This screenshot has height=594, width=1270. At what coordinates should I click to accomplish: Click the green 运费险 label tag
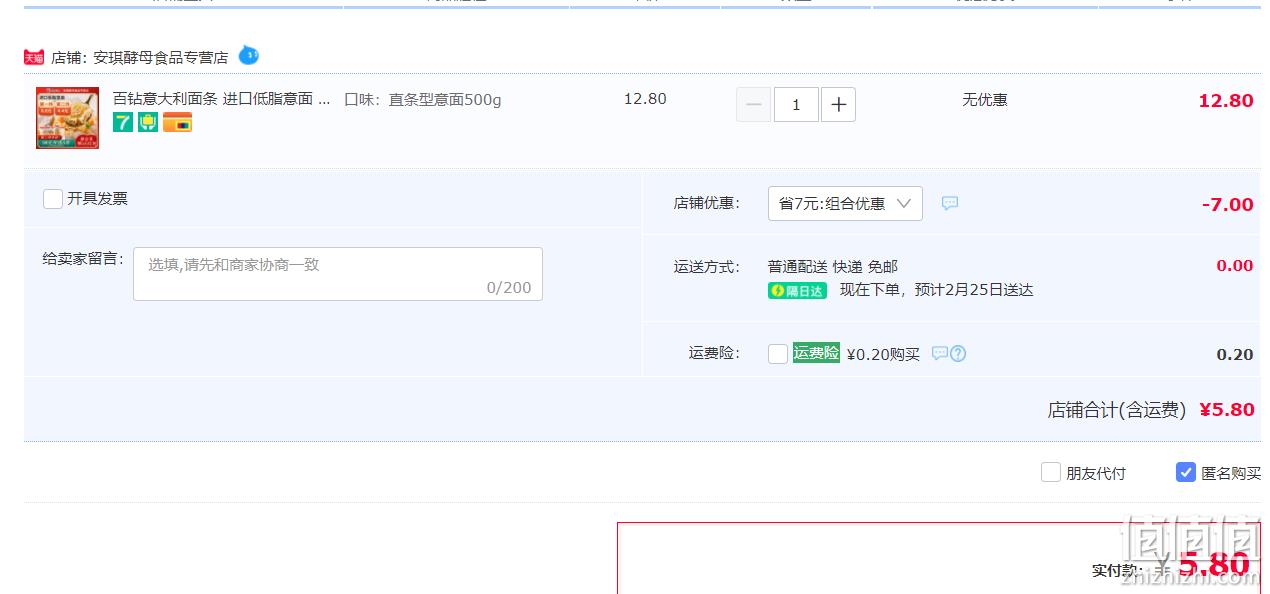click(816, 353)
